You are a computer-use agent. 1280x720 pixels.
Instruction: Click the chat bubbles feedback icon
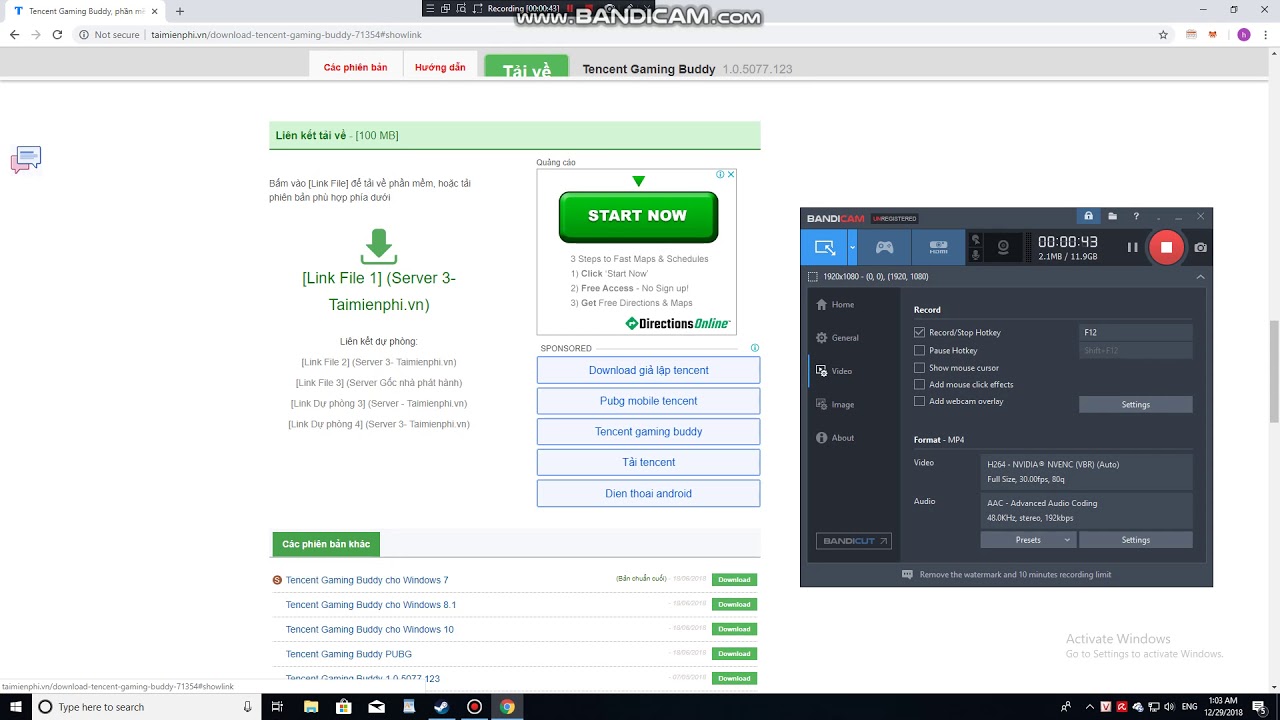click(26, 159)
